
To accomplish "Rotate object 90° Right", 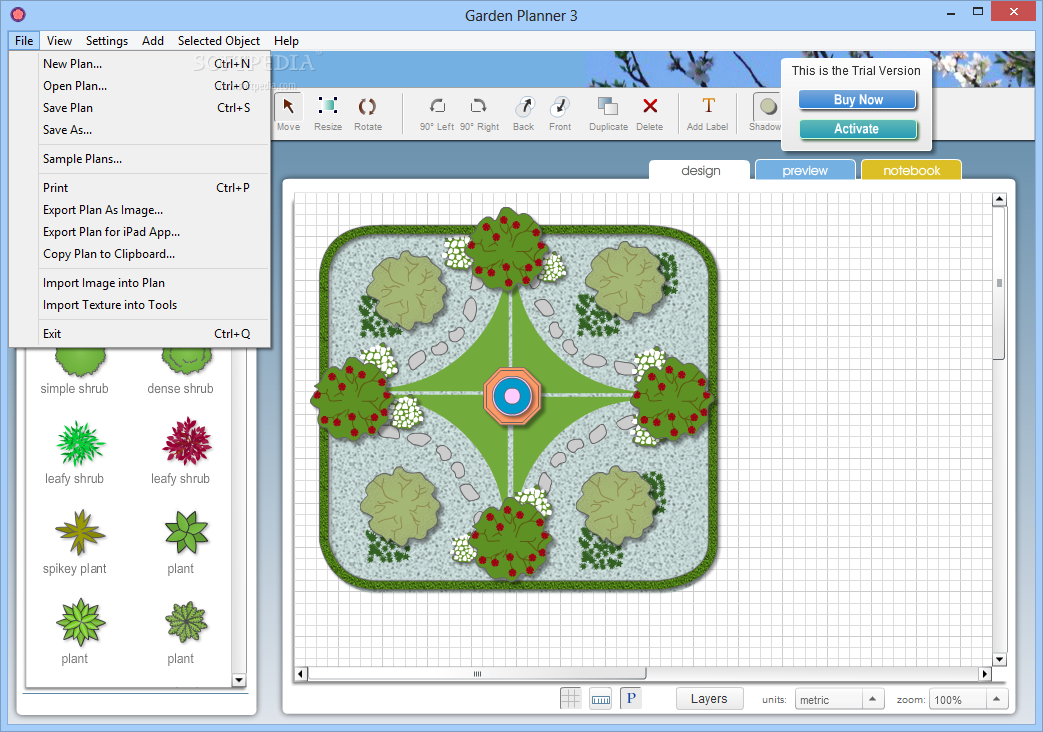I will point(479,113).
